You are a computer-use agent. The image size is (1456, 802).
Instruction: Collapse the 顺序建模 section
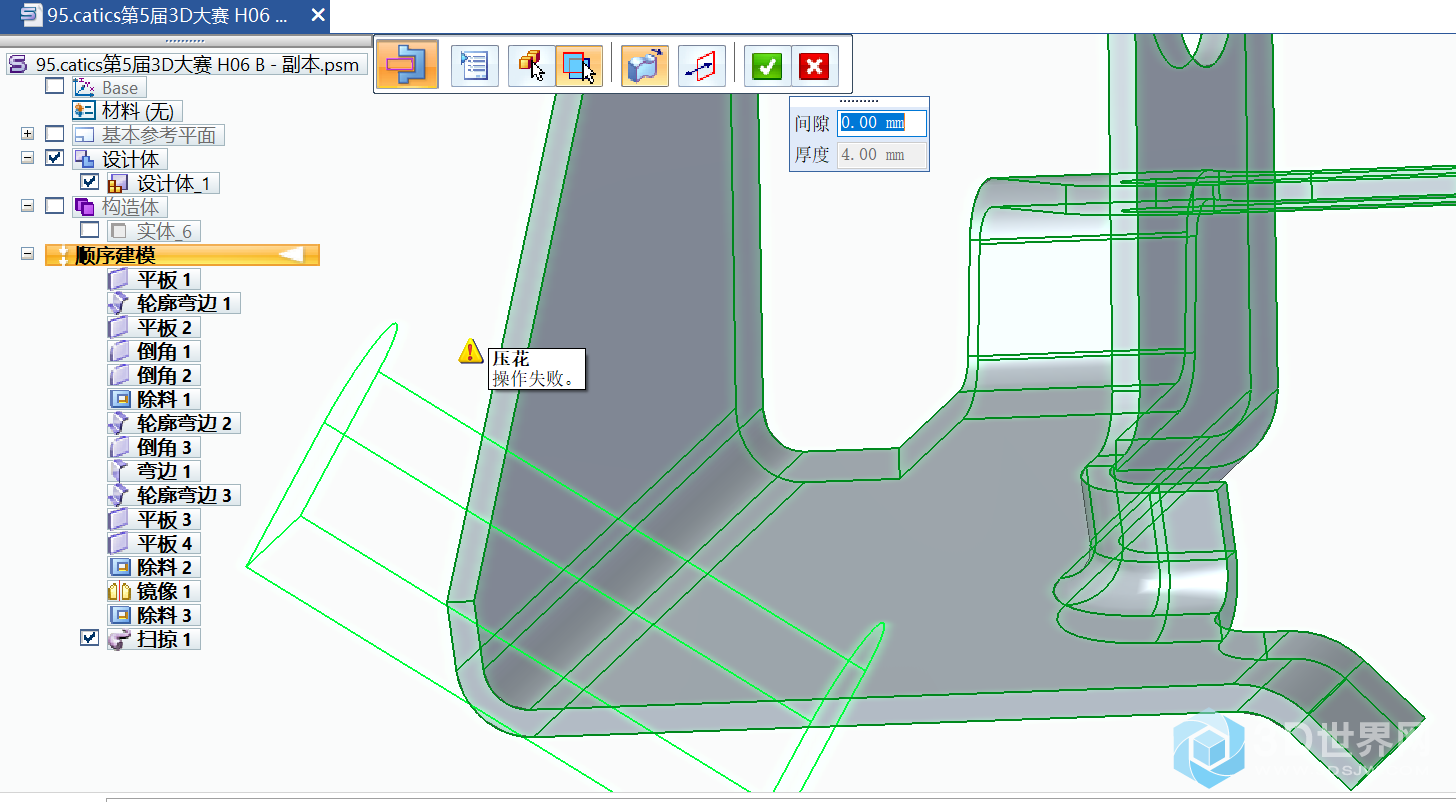27,255
